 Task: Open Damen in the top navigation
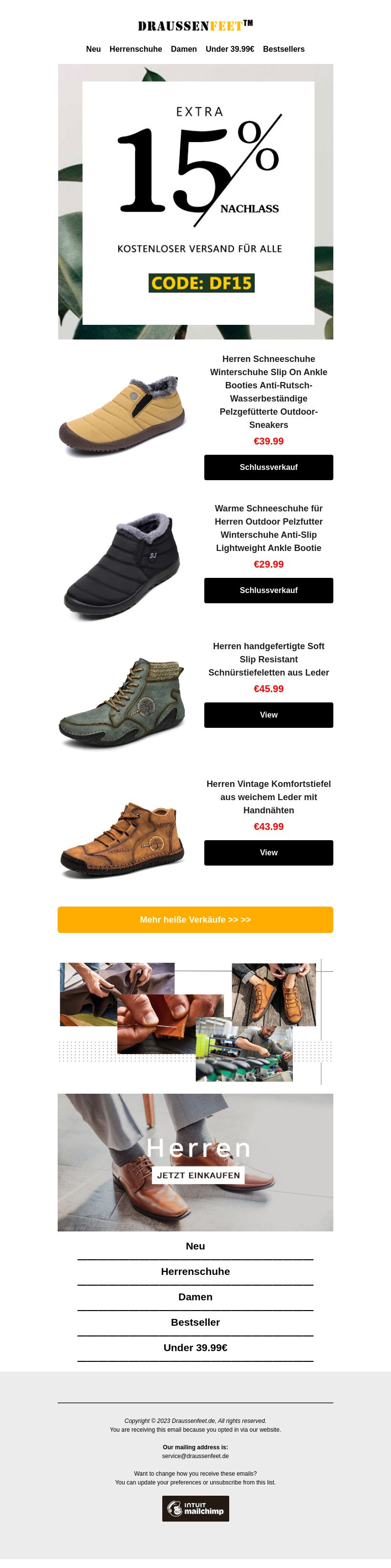point(184,49)
